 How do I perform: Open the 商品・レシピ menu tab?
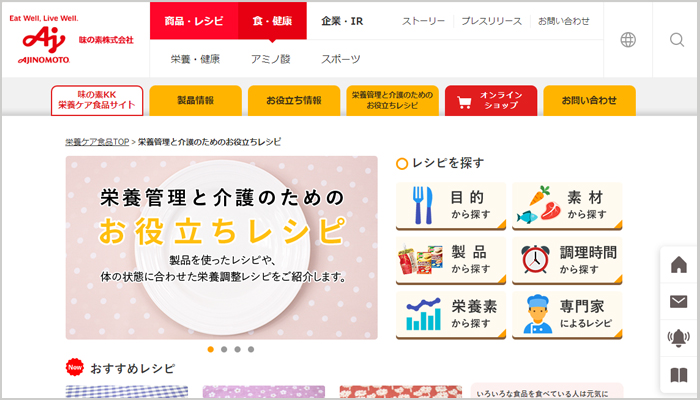[194, 21]
